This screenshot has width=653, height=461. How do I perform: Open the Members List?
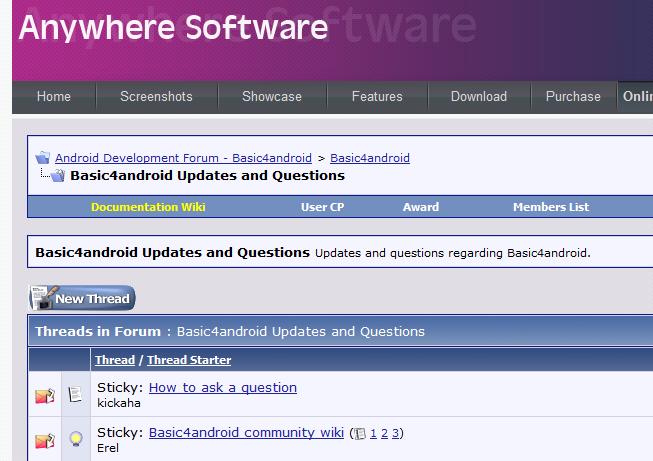point(551,207)
